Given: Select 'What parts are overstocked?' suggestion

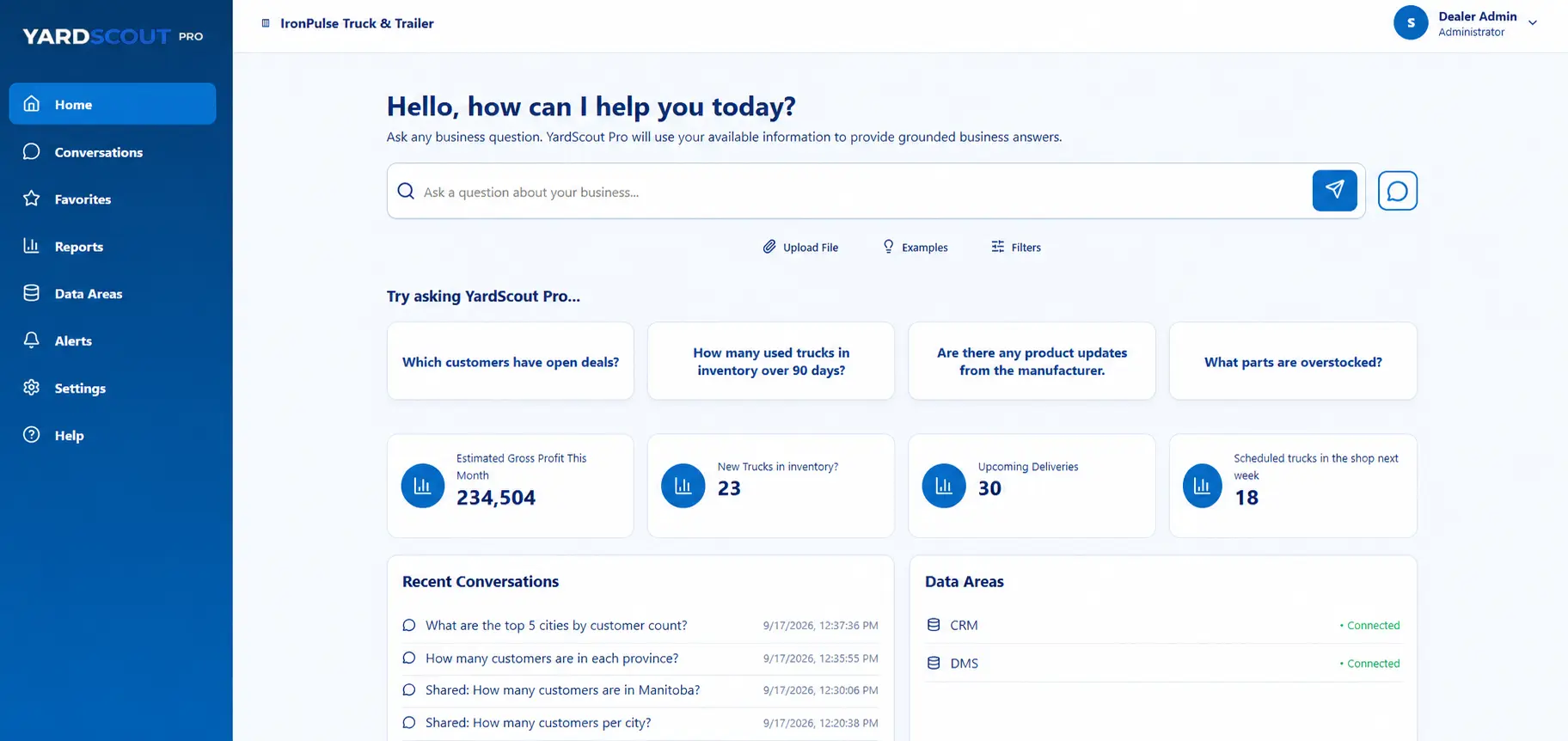Looking at the screenshot, I should click(1293, 361).
